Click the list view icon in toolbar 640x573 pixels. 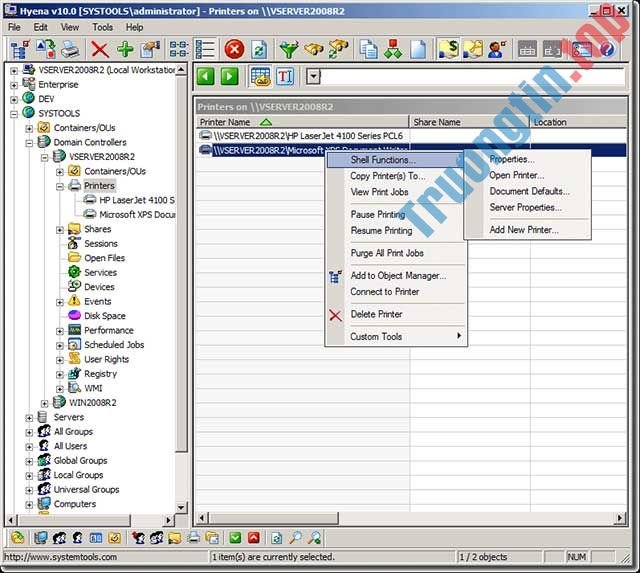click(204, 50)
